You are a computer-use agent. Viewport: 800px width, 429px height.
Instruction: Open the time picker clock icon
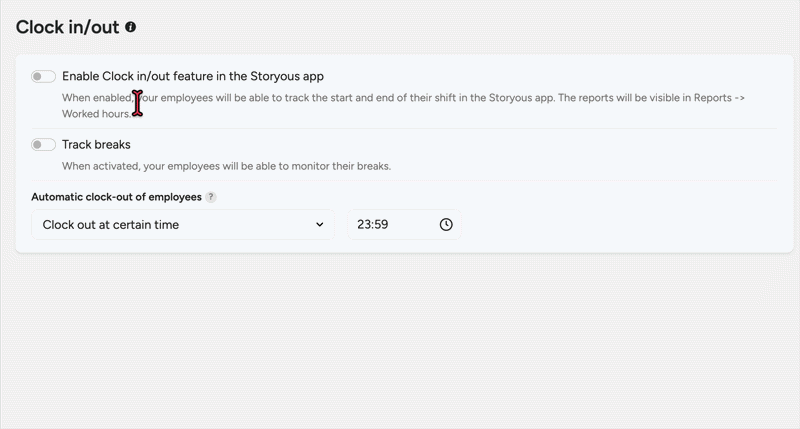(446, 225)
